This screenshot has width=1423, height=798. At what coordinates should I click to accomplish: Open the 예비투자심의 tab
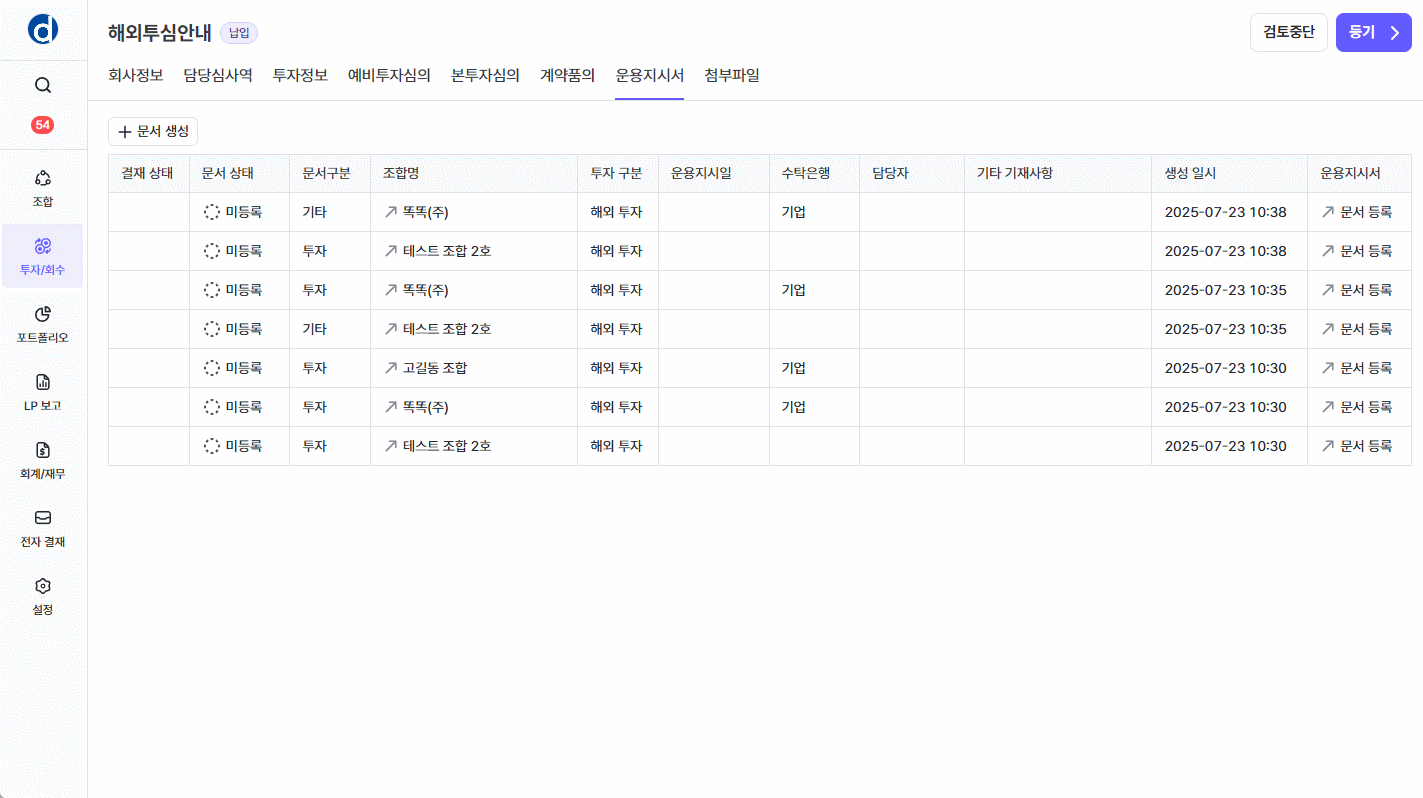389,75
